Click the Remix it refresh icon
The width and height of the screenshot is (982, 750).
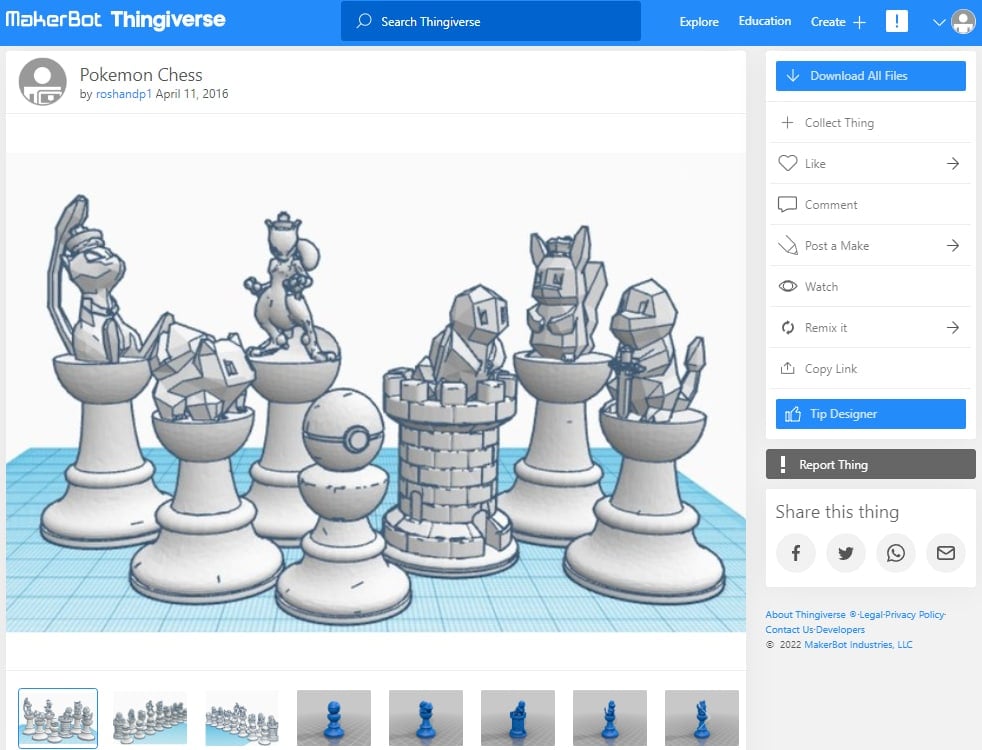tap(788, 327)
